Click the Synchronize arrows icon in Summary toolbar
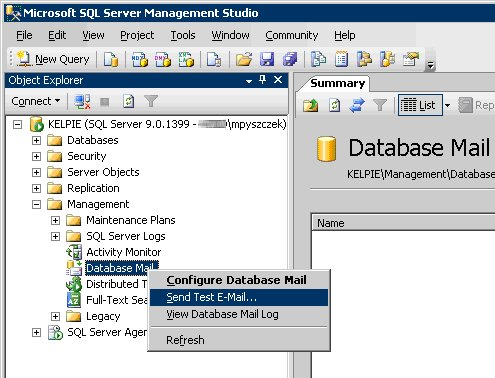The image size is (495, 378). 357,105
